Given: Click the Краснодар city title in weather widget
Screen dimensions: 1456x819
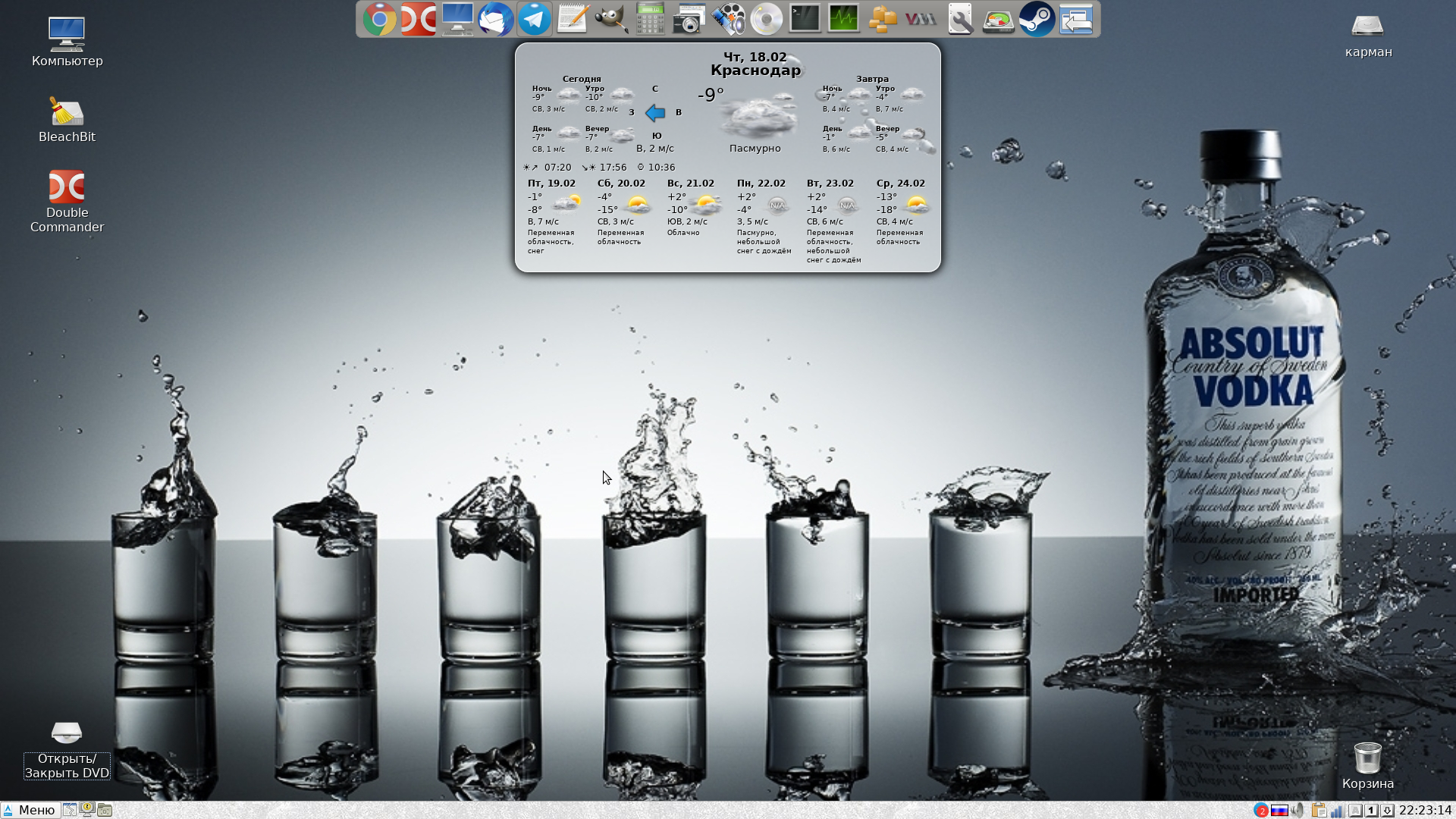Looking at the screenshot, I should (x=755, y=71).
